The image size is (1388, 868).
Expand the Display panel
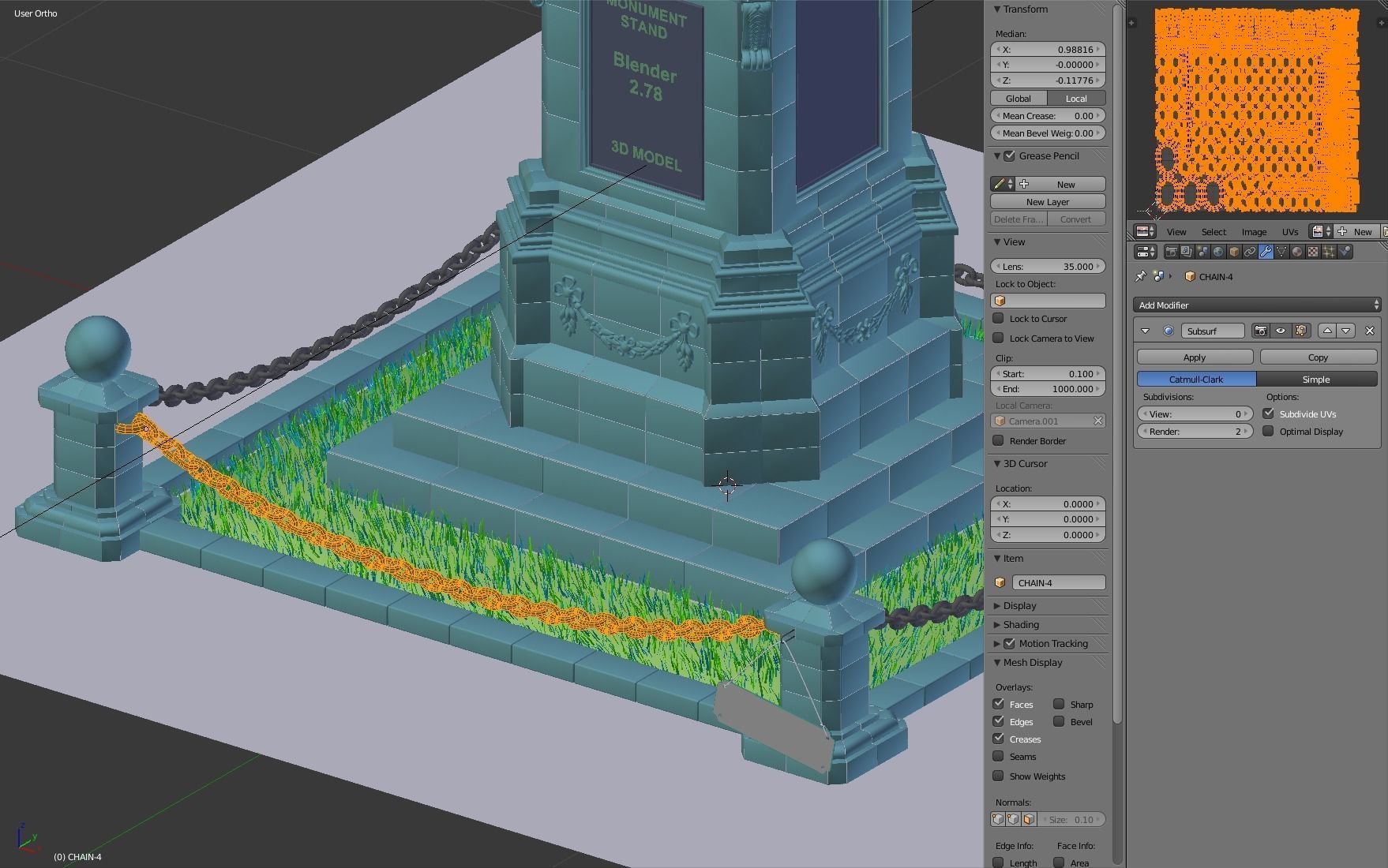point(997,605)
